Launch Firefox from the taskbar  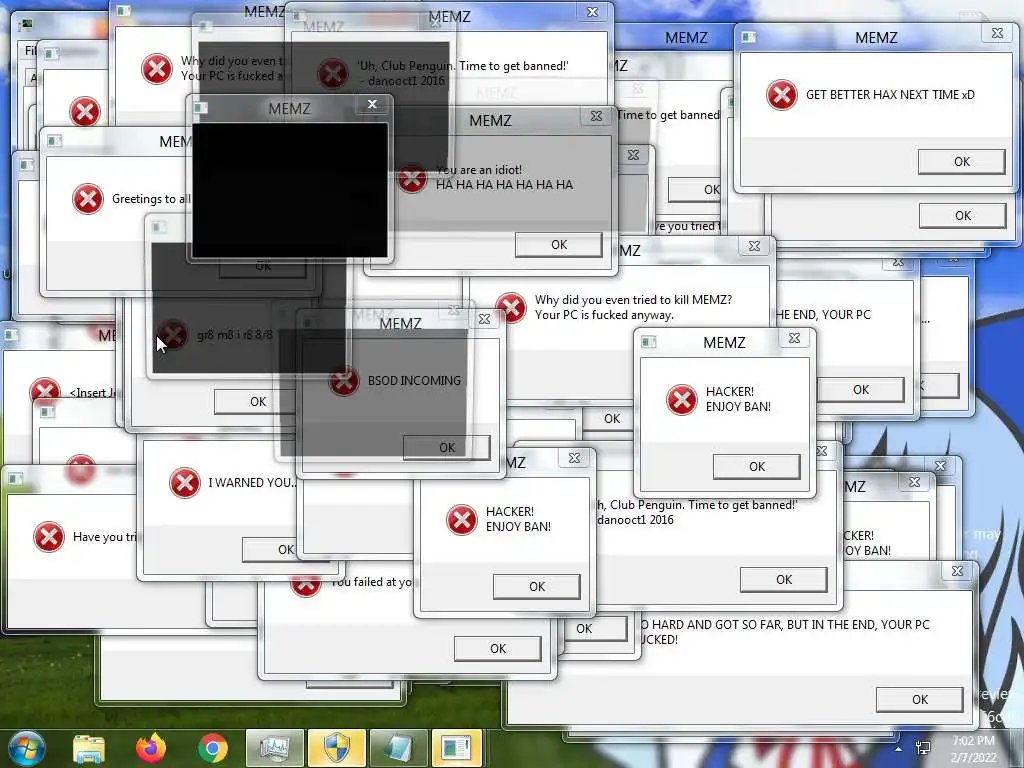[151, 748]
